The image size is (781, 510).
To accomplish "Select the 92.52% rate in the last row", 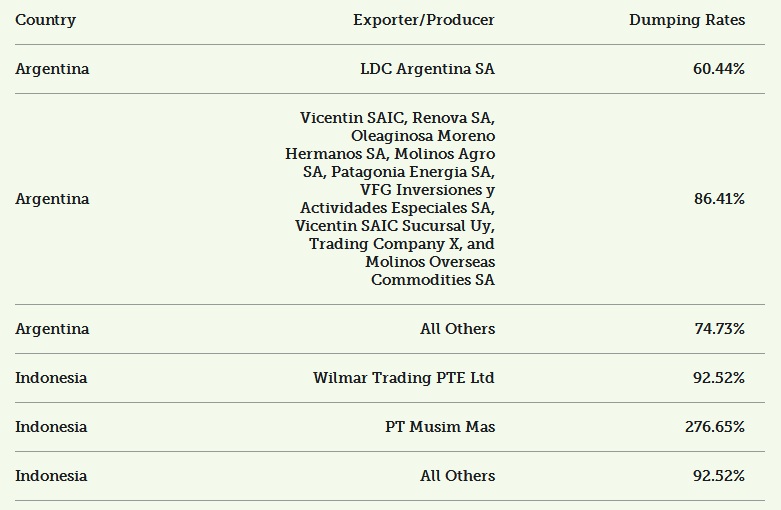I will [719, 476].
